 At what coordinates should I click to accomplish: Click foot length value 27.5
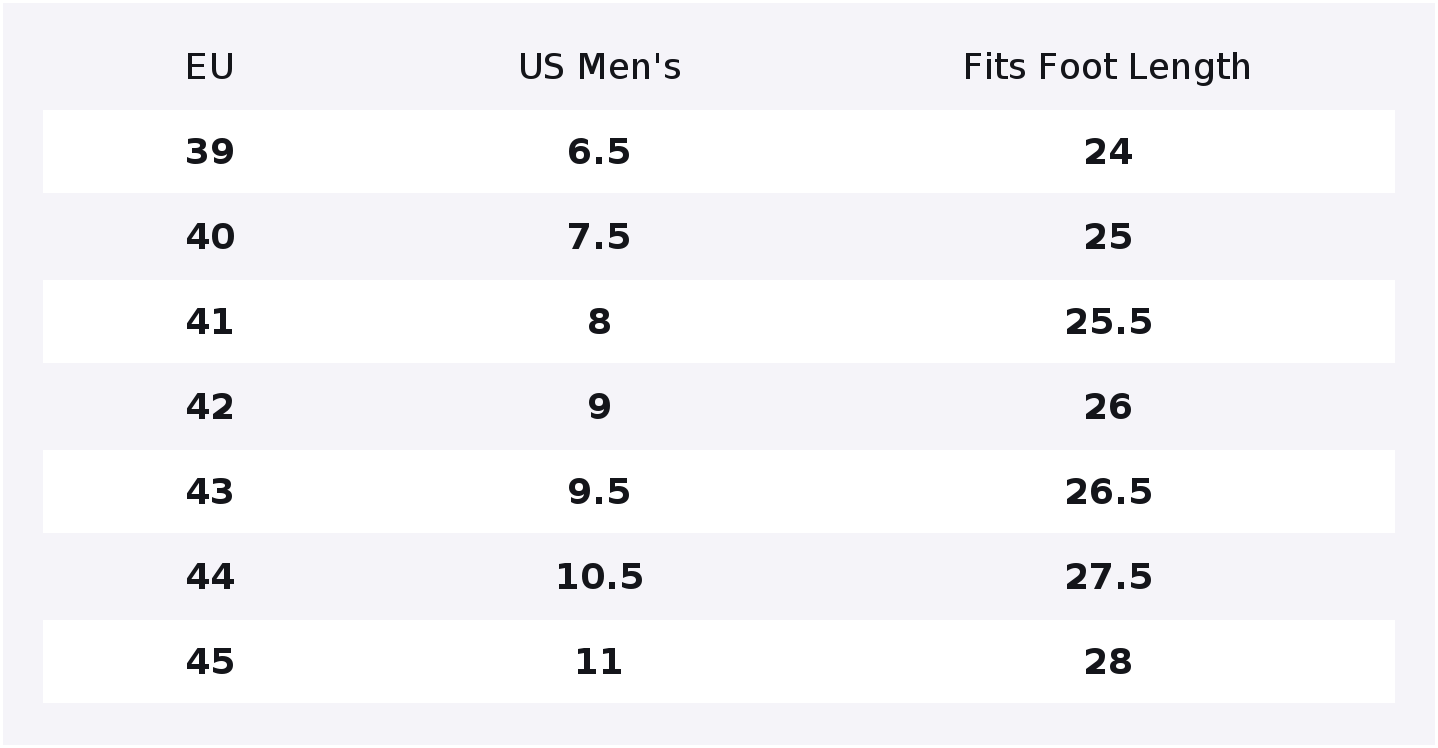(x=1108, y=577)
